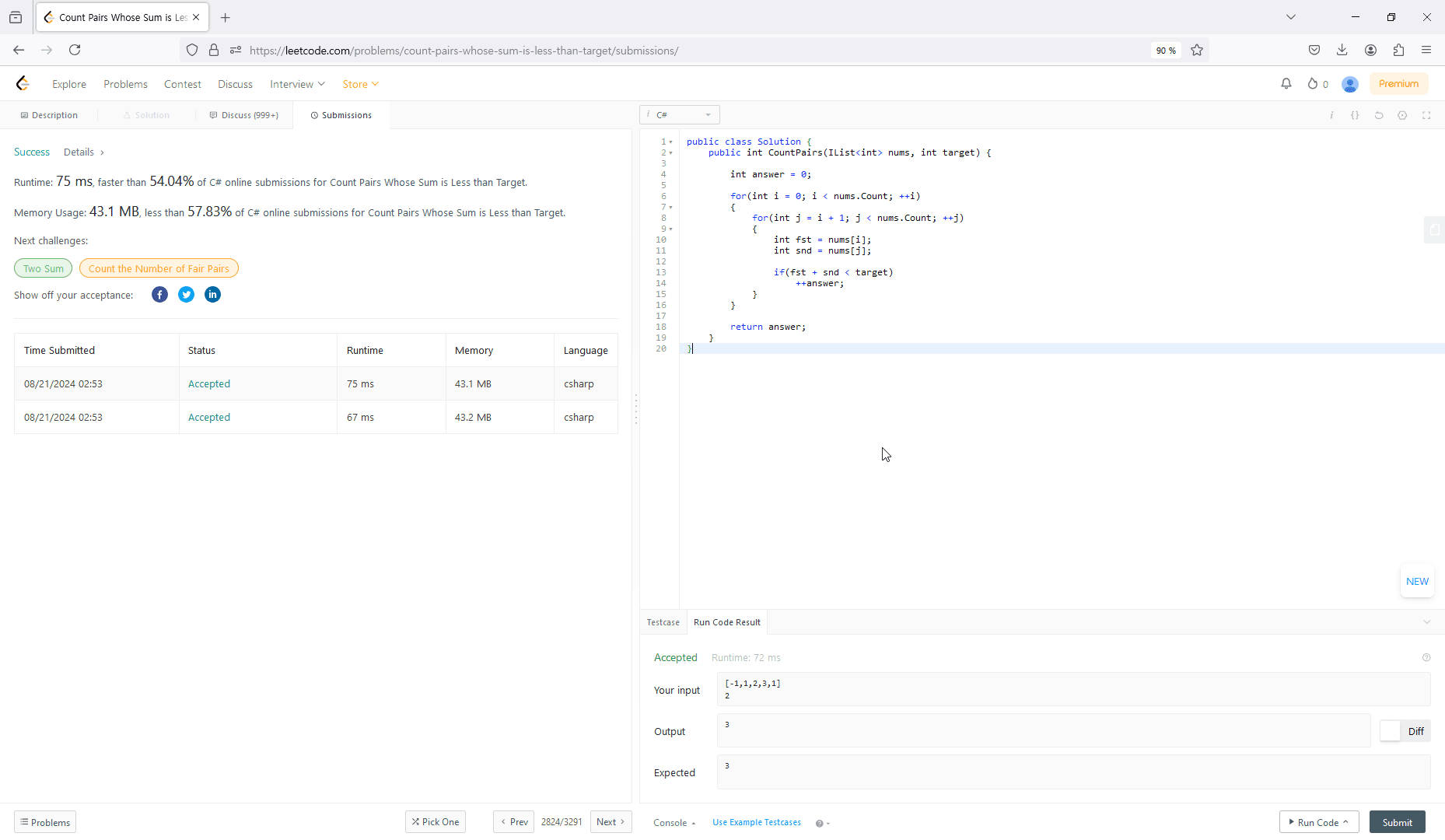Open the Problems nav item
Viewport: 1445px width, 840px height.
[125, 84]
